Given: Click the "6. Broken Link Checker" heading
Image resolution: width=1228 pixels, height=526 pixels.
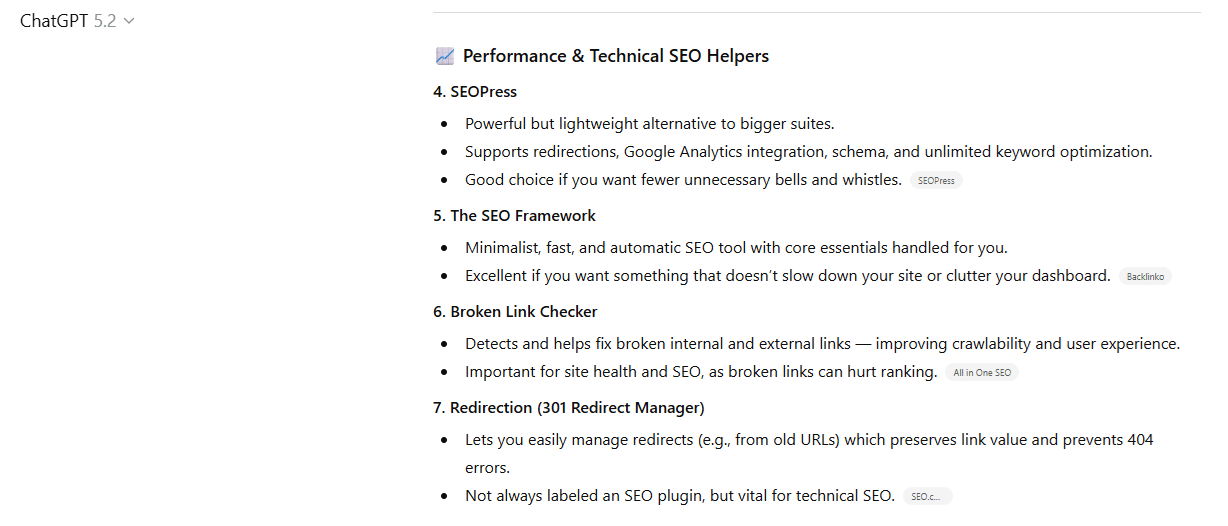Looking at the screenshot, I should (515, 312).
